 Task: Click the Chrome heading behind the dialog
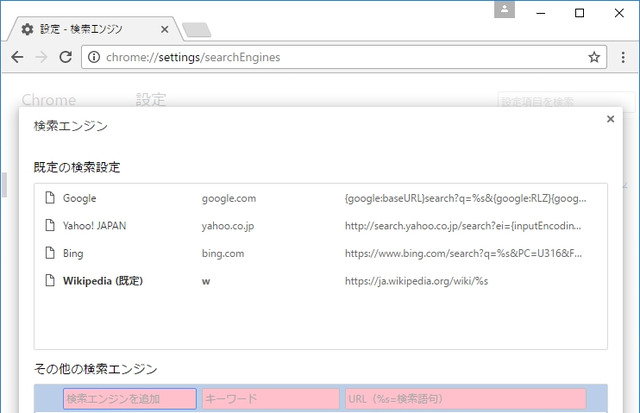click(49, 100)
